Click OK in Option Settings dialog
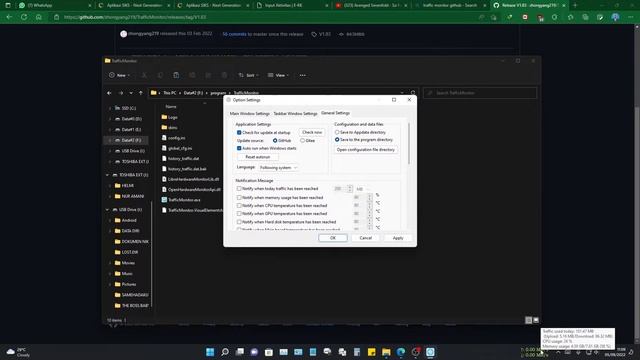 (333, 238)
